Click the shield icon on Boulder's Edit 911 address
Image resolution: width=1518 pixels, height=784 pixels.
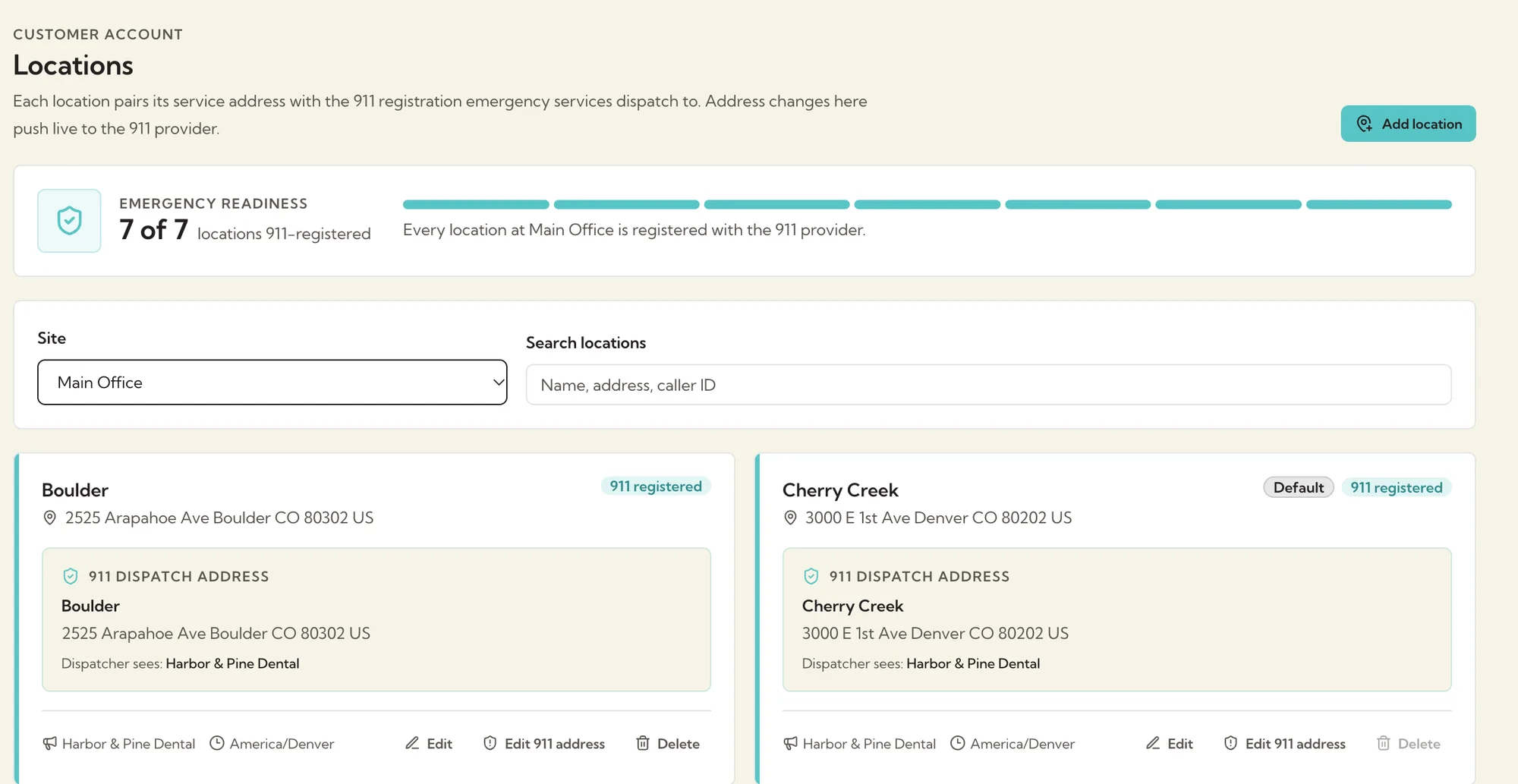point(490,743)
